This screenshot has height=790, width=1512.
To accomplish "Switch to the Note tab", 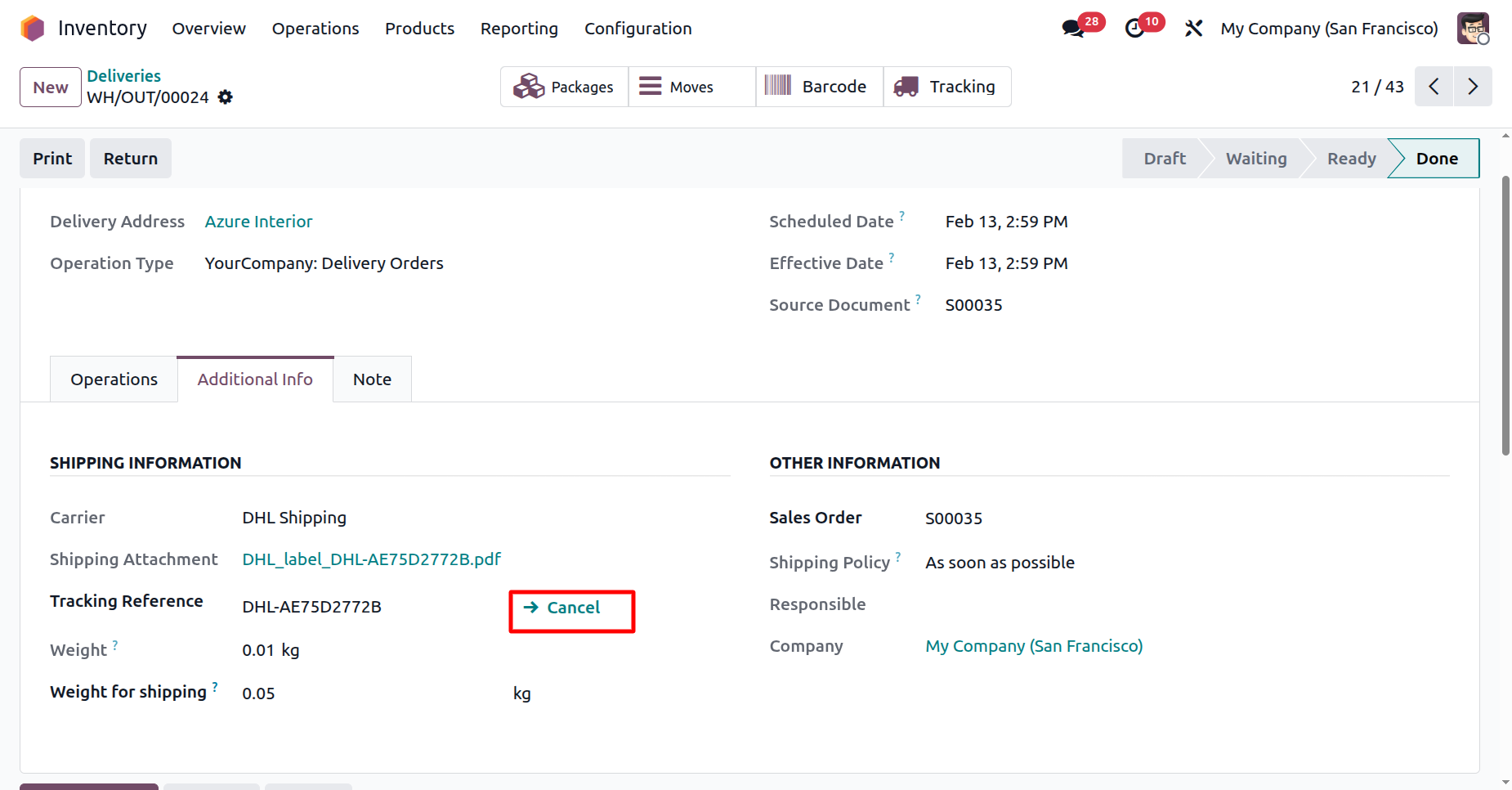I will 372,379.
